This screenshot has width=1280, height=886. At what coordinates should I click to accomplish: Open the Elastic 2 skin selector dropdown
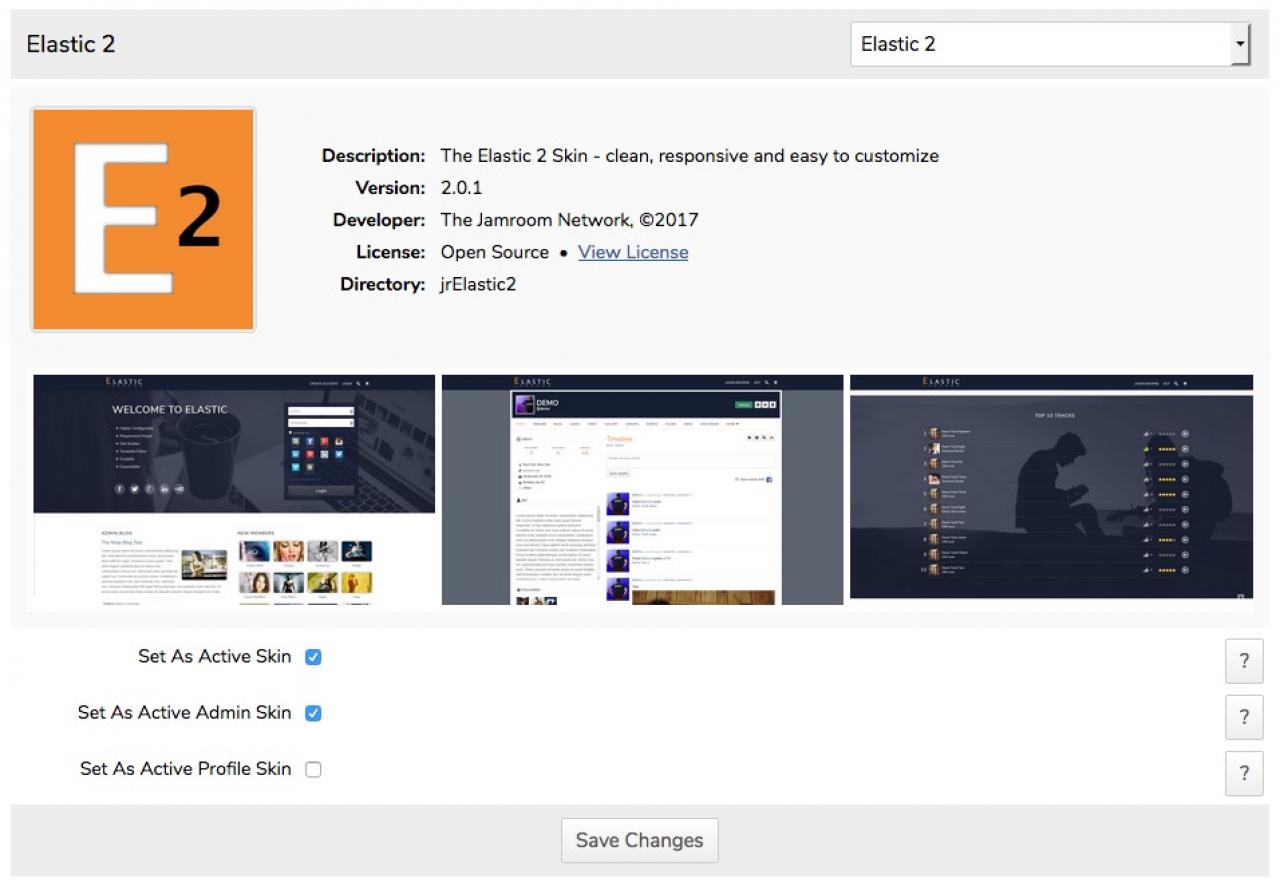tap(1050, 44)
